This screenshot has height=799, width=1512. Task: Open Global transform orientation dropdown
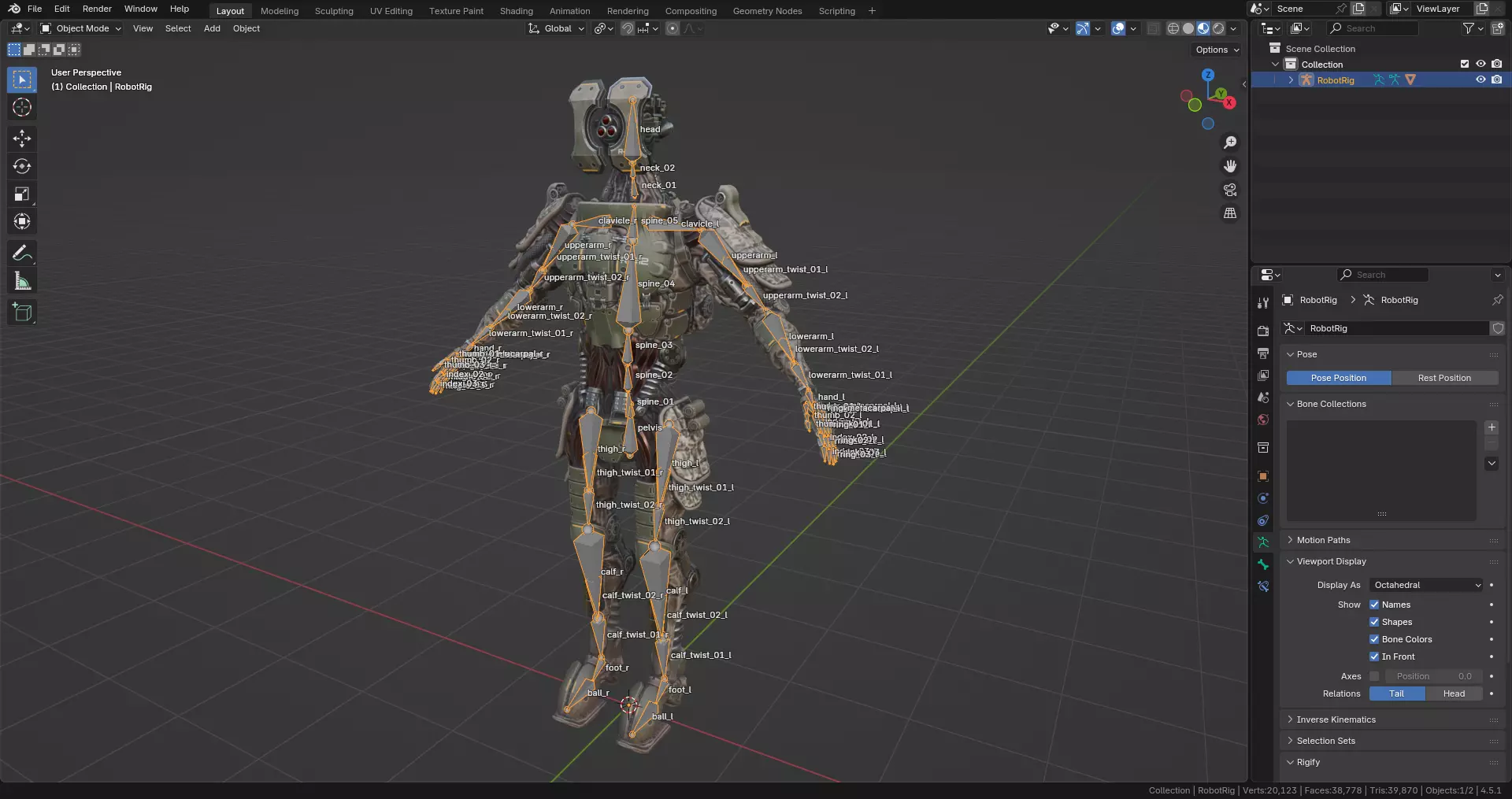point(557,28)
